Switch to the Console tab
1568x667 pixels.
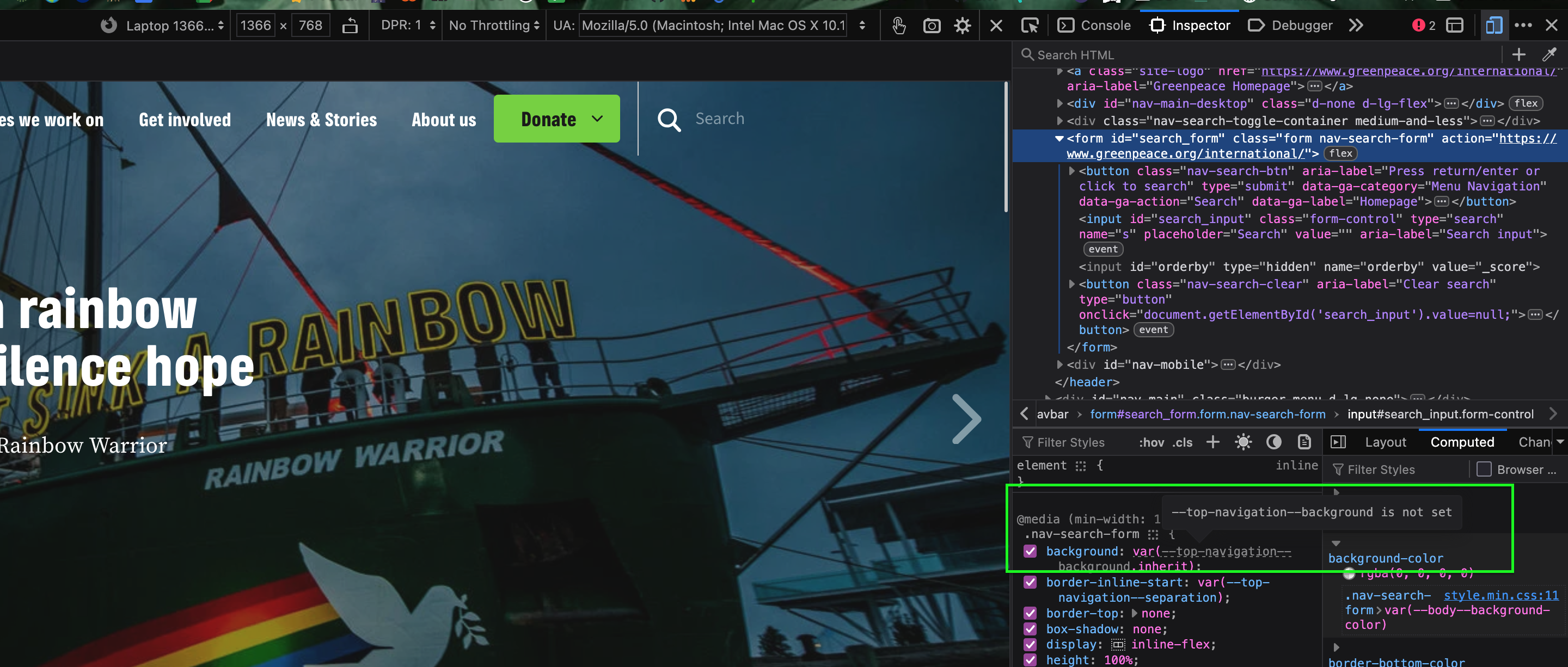coord(1094,26)
